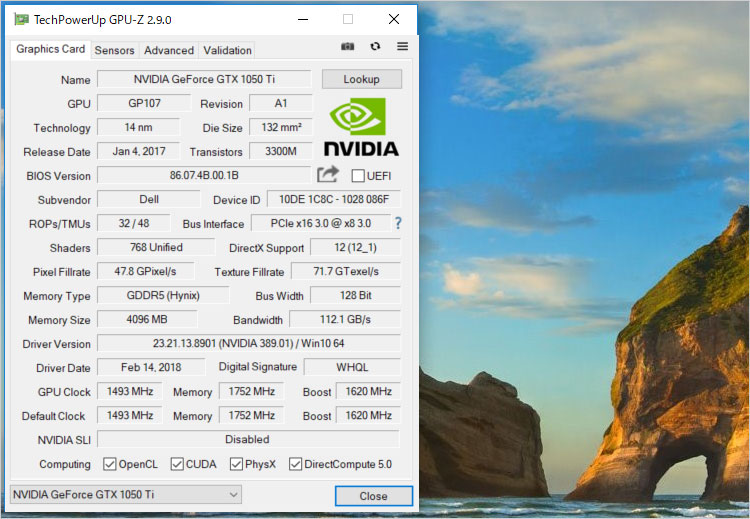Click the Shaders field 768 Unified
This screenshot has height=519, width=750.
coord(156,247)
